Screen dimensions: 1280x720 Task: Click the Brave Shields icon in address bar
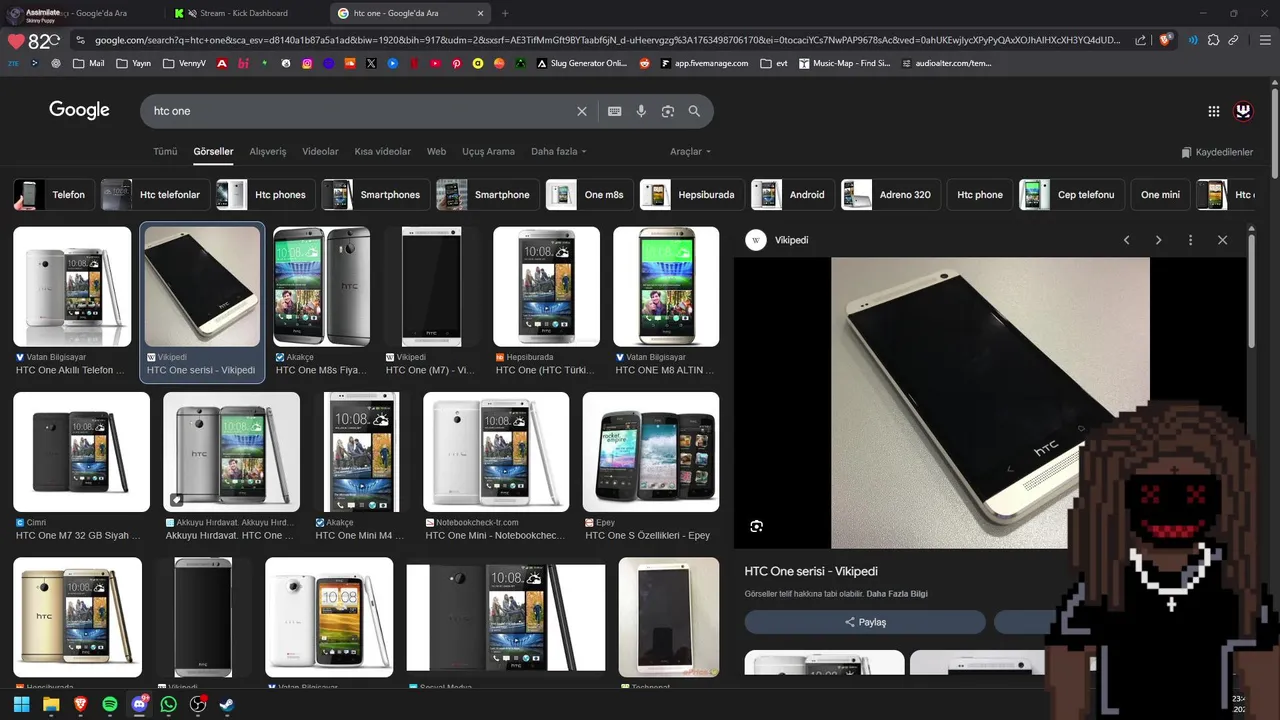[x=1165, y=40]
